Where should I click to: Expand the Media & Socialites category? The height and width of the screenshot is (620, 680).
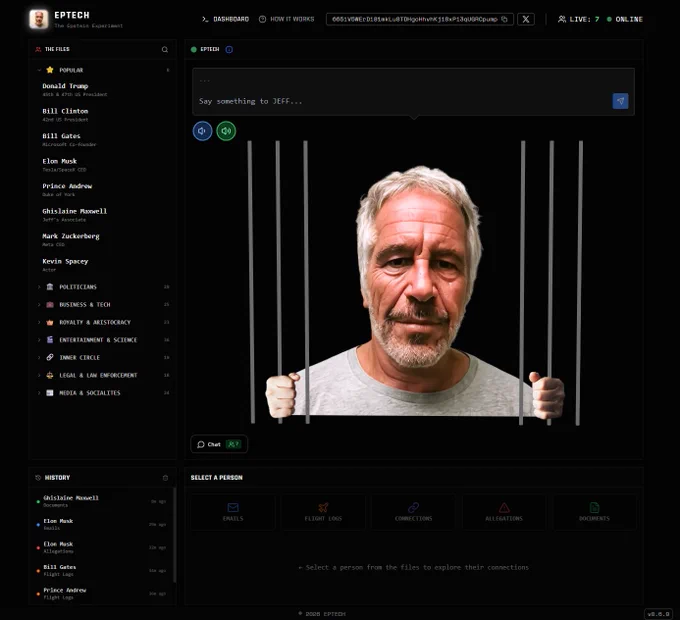coord(103,393)
